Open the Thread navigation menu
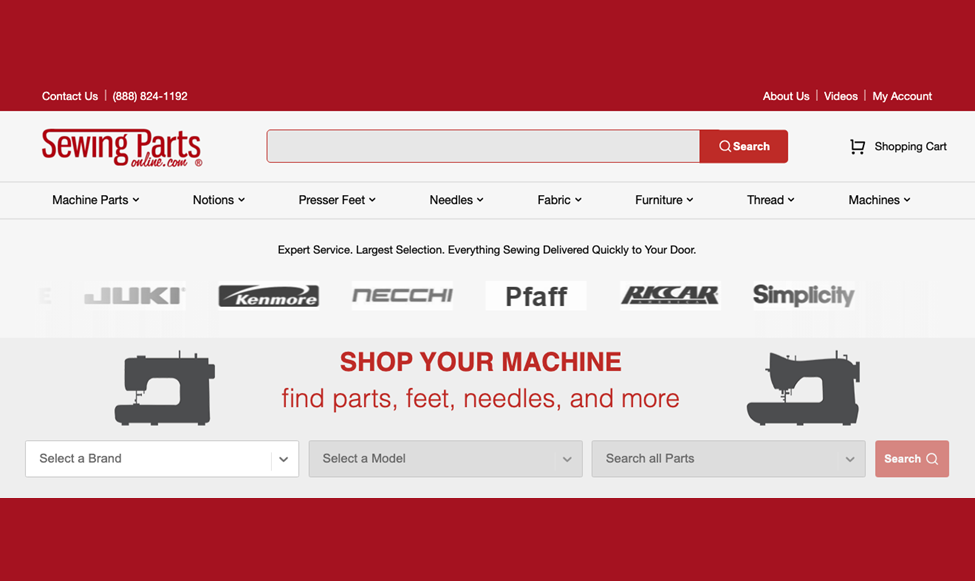Viewport: 975px width, 581px height. pos(770,200)
